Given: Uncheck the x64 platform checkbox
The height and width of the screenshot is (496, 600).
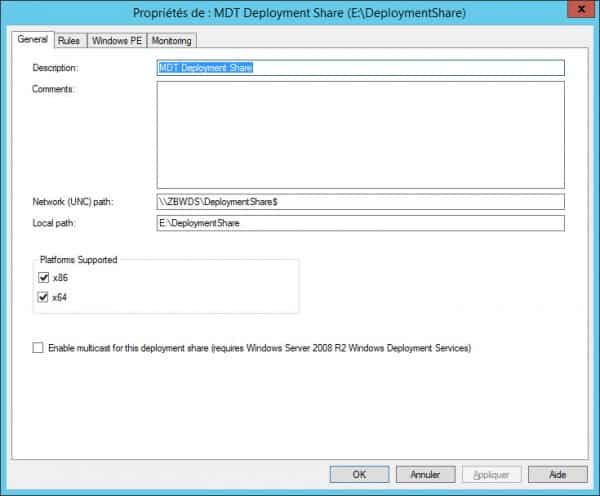Looking at the screenshot, I should click(x=43, y=297).
